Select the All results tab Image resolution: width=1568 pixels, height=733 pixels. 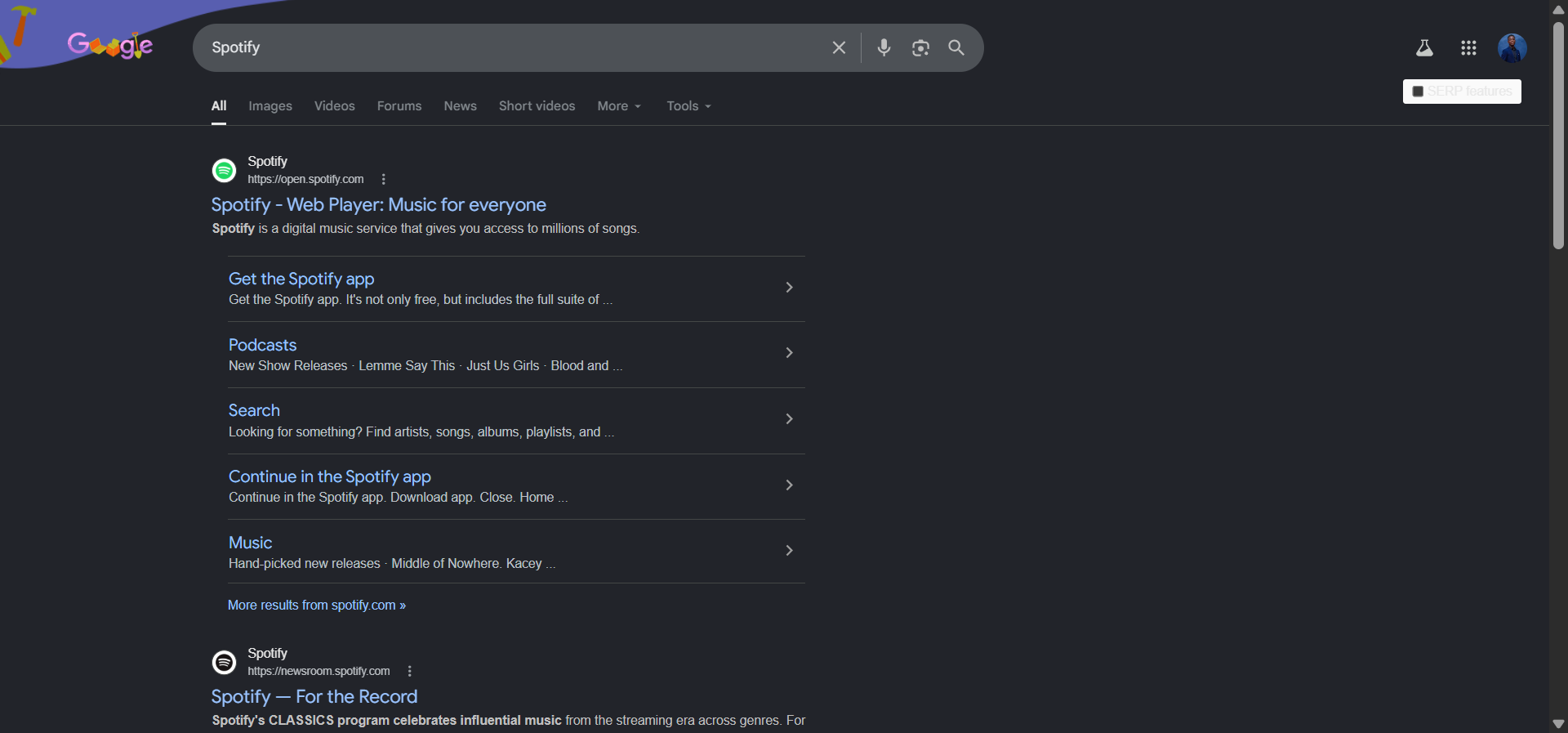click(219, 106)
